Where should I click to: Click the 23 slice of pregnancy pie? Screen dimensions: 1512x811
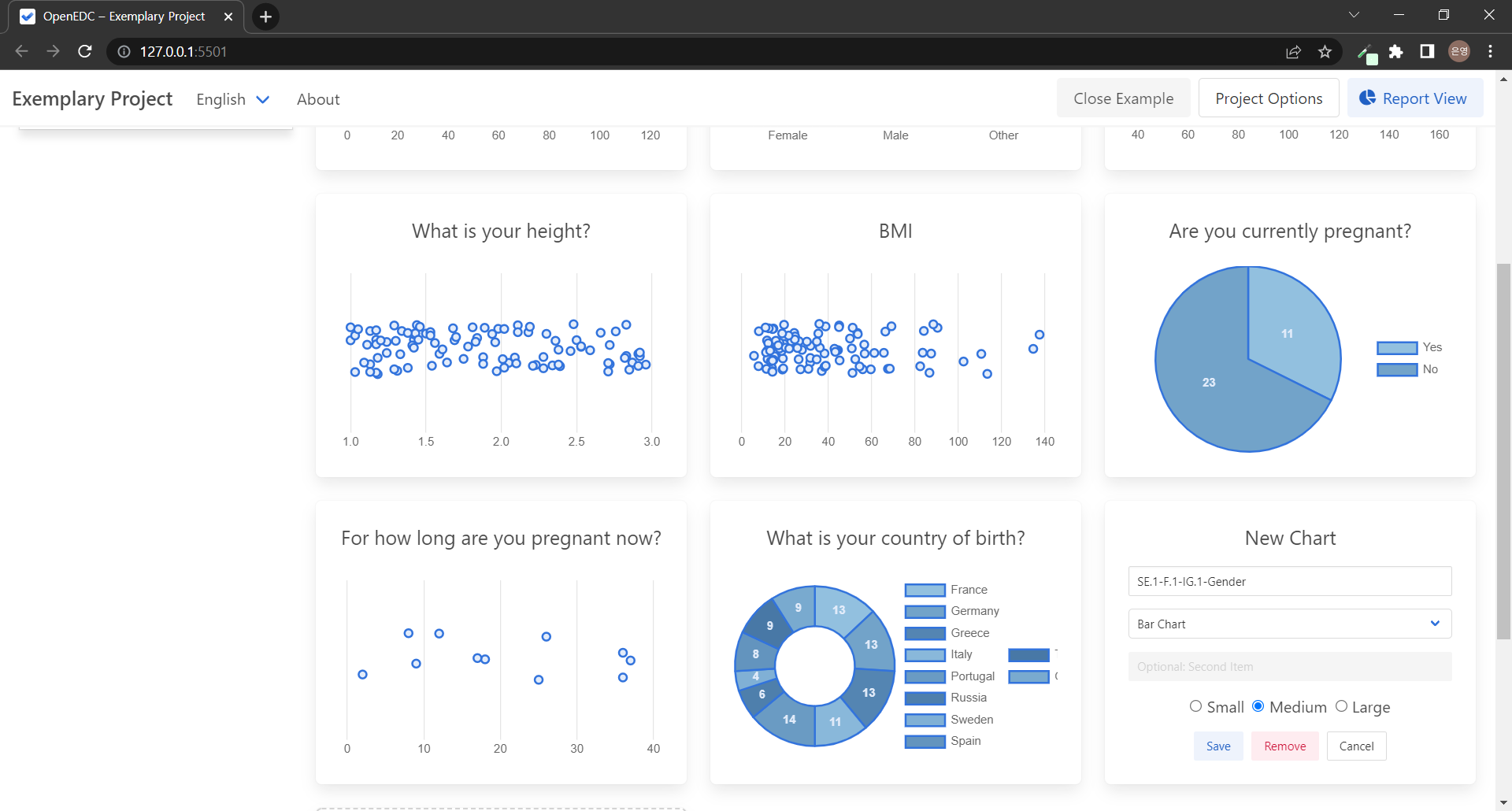[x=1209, y=383]
